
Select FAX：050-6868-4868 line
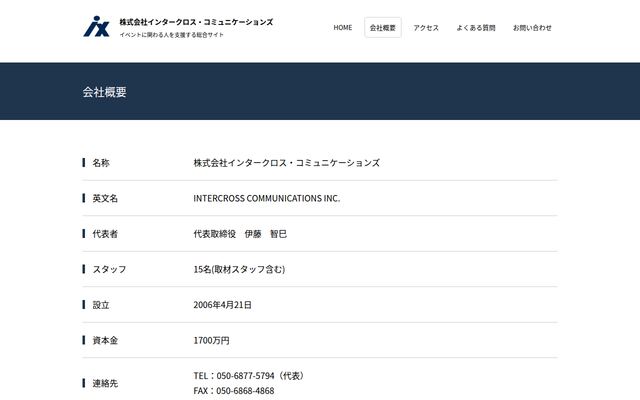(234, 391)
